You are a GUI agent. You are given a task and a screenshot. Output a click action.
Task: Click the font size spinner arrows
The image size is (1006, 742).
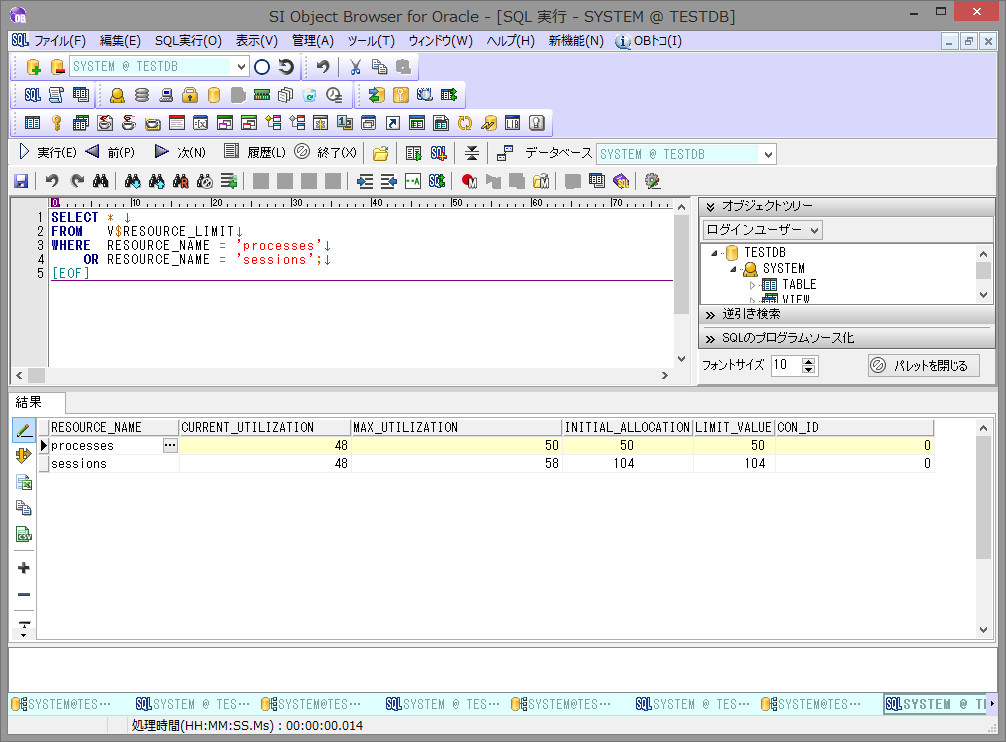click(808, 366)
